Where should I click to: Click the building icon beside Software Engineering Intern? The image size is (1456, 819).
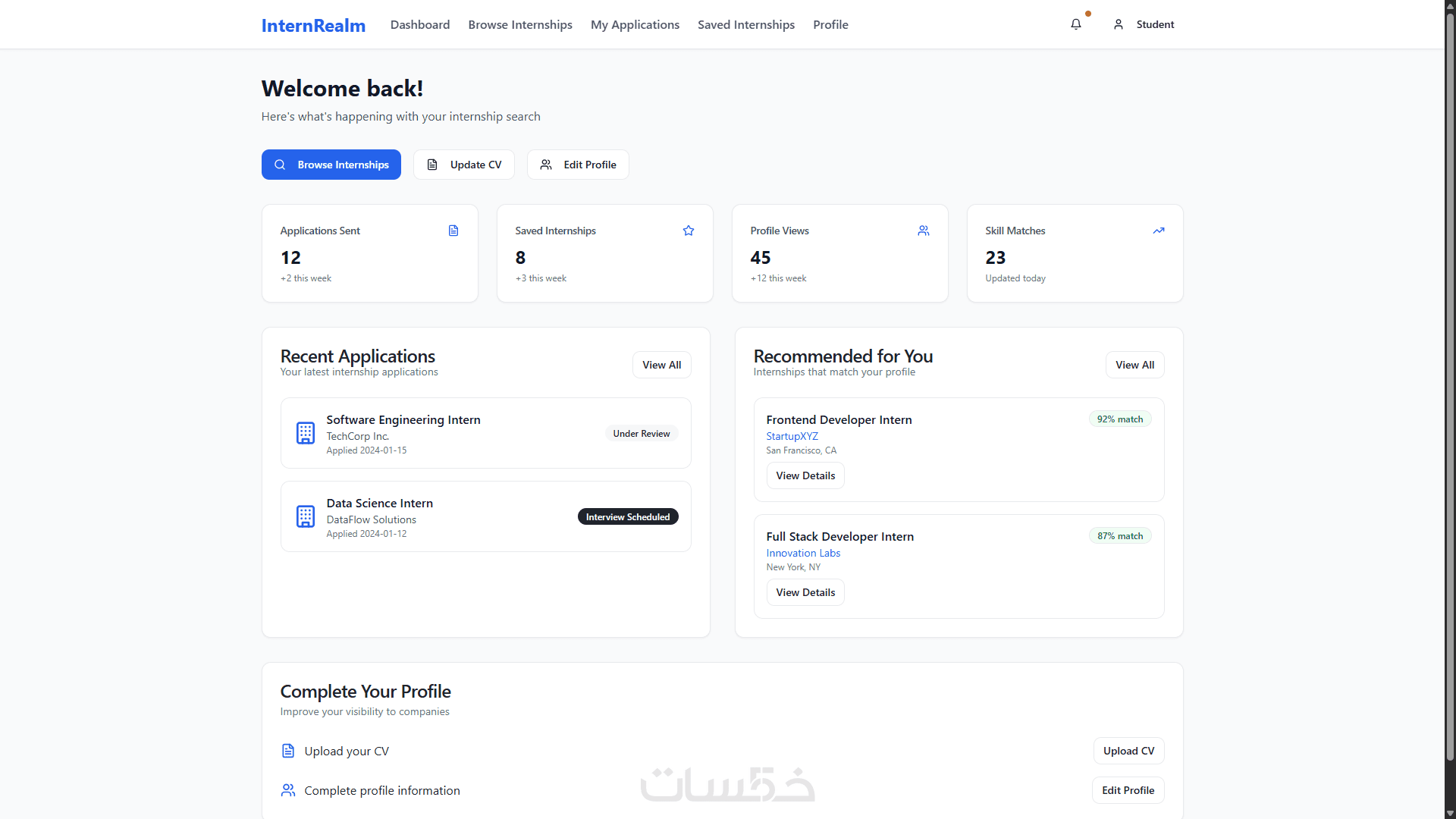click(306, 433)
